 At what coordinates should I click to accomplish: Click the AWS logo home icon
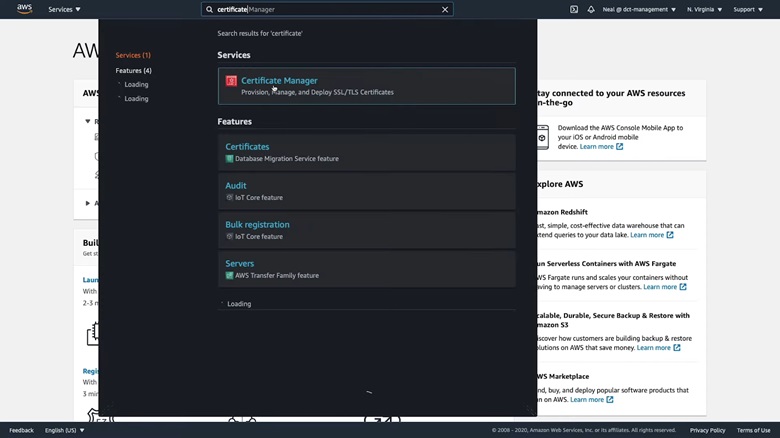24,8
